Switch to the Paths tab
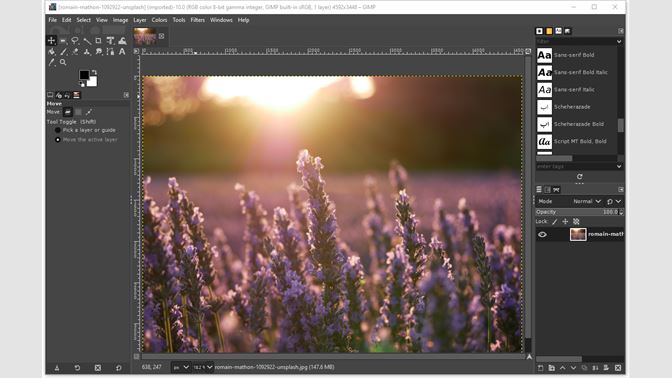This screenshot has height=378, width=672. (556, 189)
